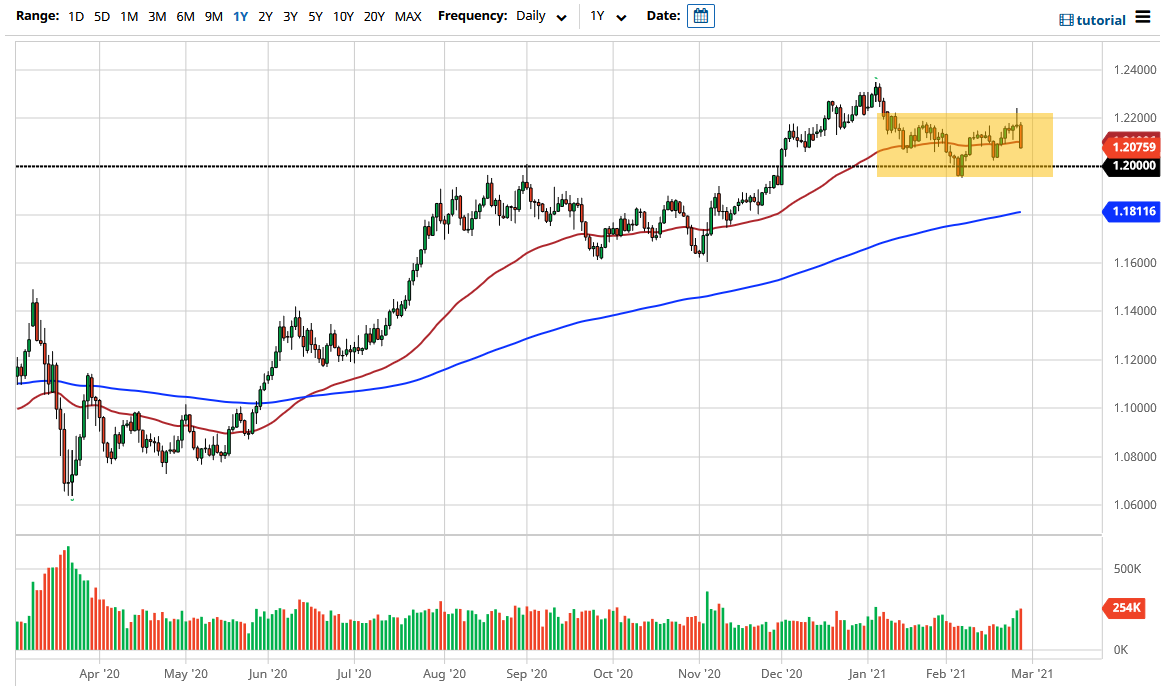Click the Jan '21 axis label
The image size is (1164, 696).
tap(867, 674)
